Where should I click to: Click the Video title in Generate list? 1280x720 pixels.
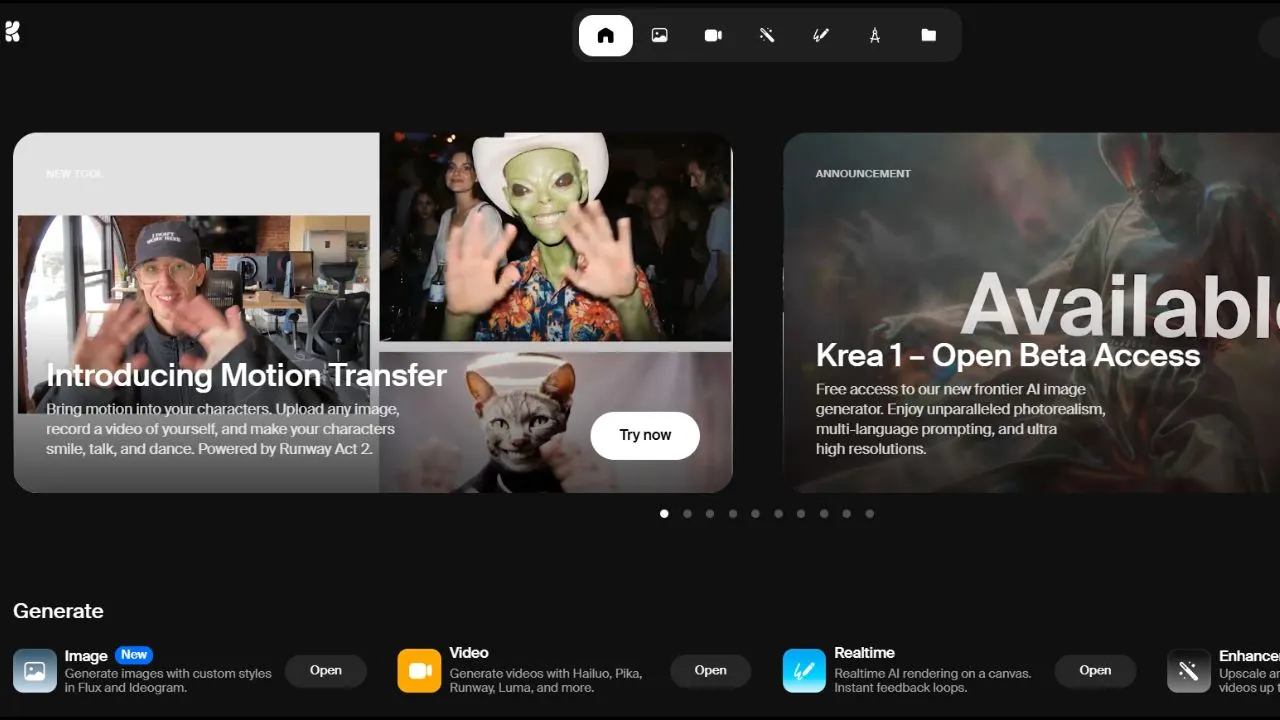coord(469,653)
